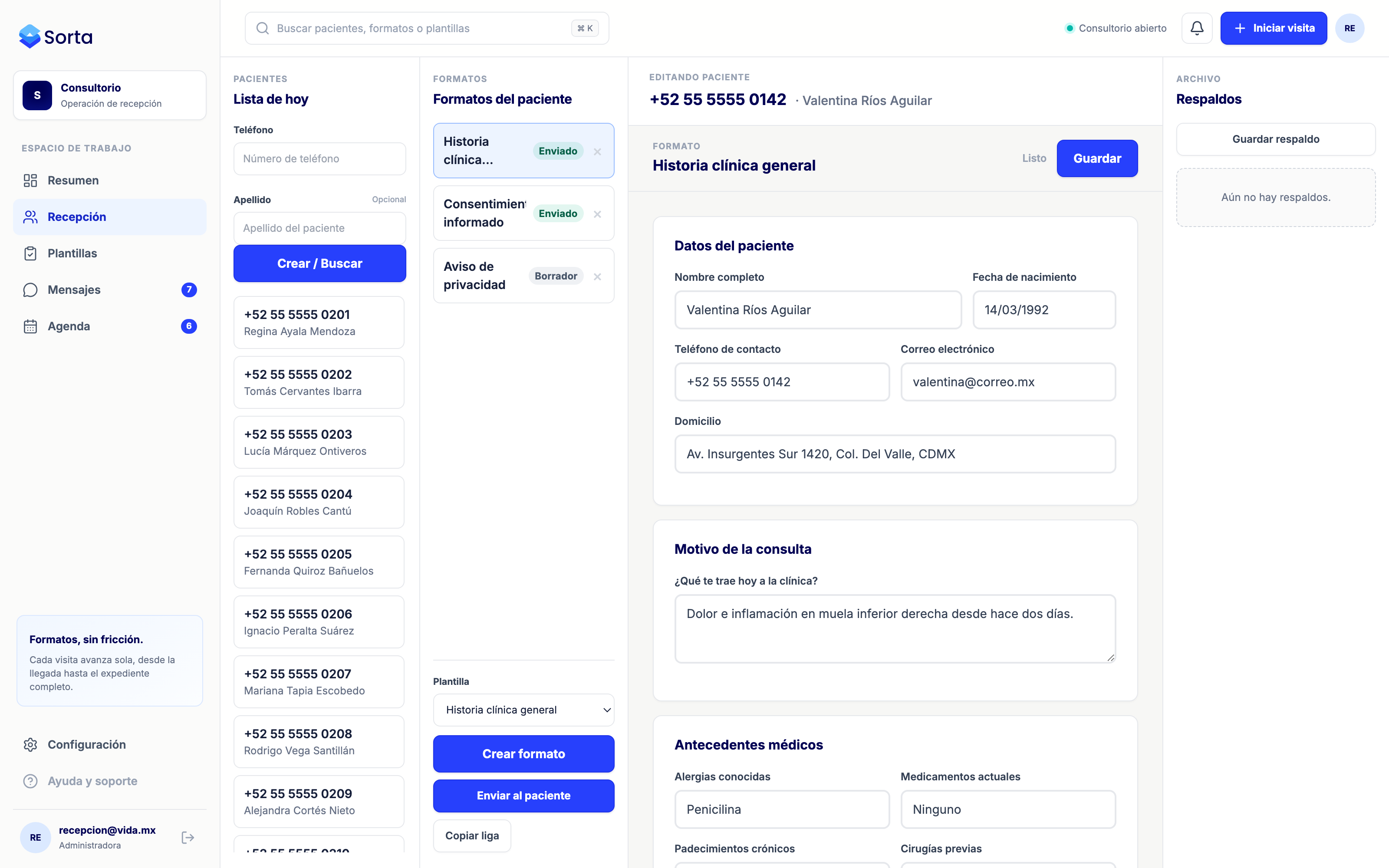Image resolution: width=1389 pixels, height=868 pixels.
Task: Click the Consultorio workspace S badge
Action: (x=37, y=95)
